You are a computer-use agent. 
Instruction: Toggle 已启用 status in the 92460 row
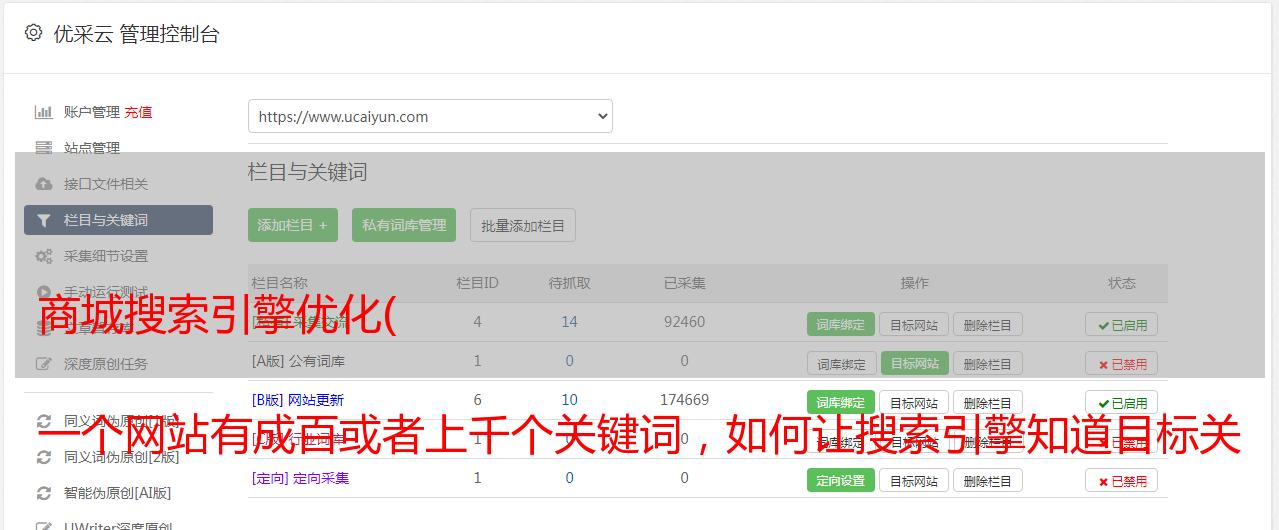pyautogui.click(x=1121, y=324)
